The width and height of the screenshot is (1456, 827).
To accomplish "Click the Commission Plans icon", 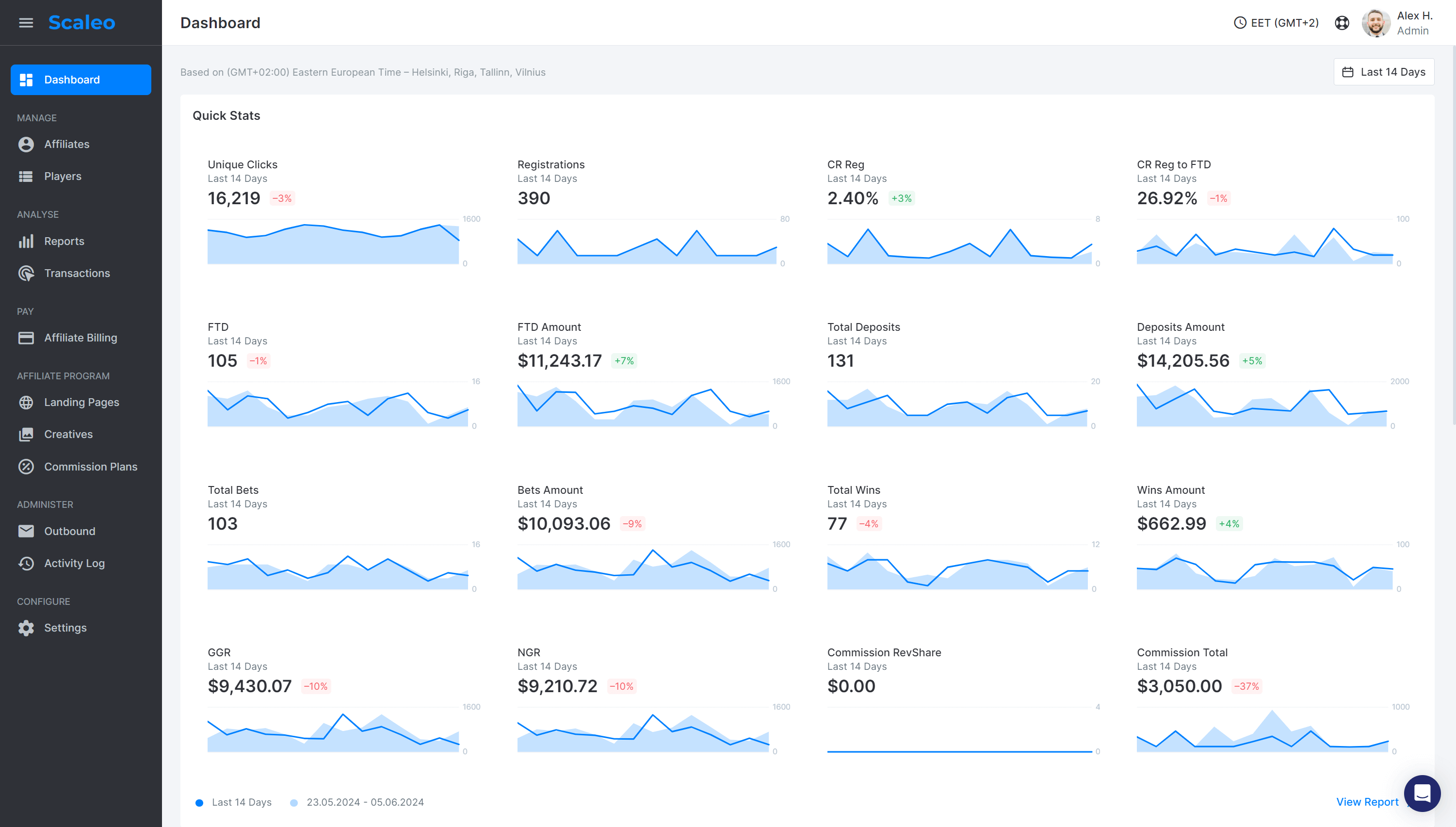I will 26,466.
